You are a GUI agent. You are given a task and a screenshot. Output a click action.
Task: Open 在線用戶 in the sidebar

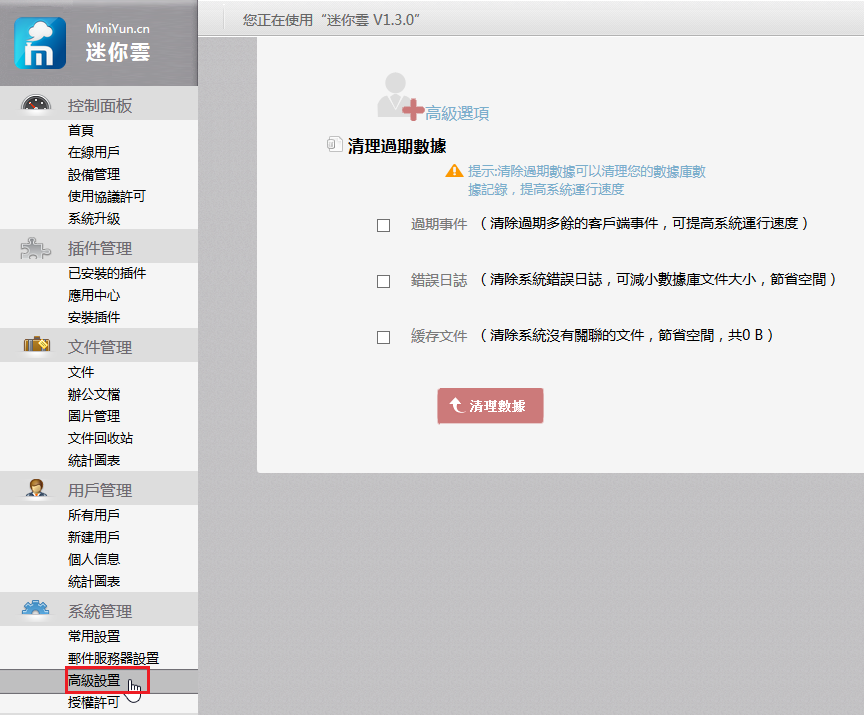coord(94,152)
